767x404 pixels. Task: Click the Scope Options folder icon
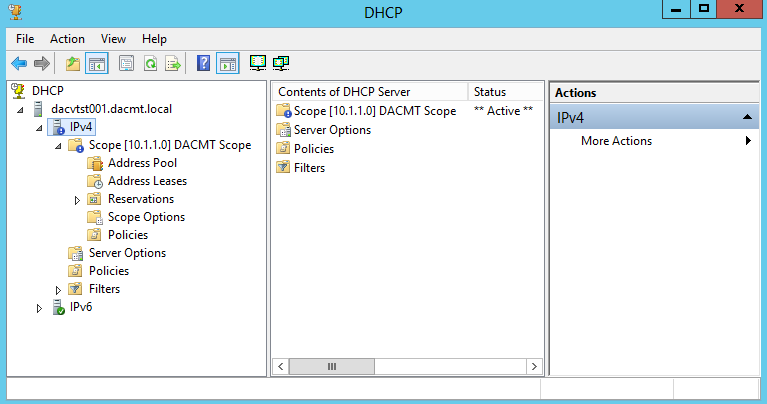(x=95, y=217)
